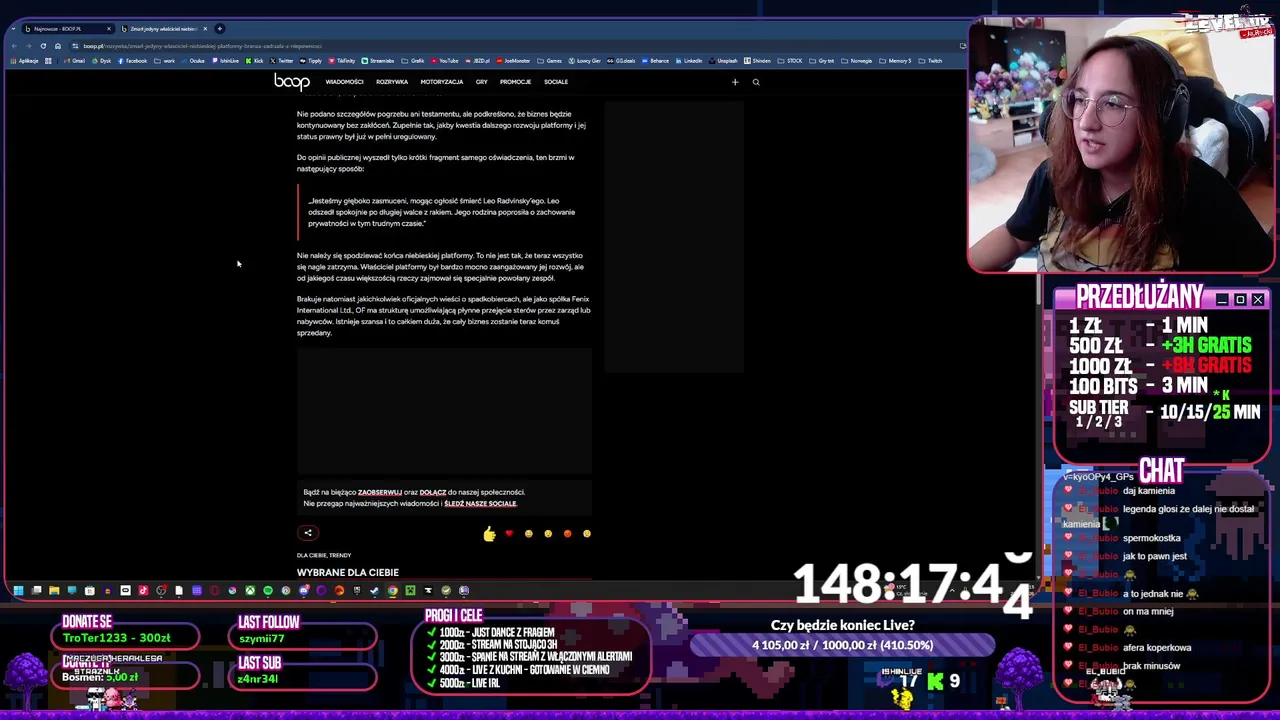
Task: Open the Oculus bookmark
Action: [x=193, y=61]
